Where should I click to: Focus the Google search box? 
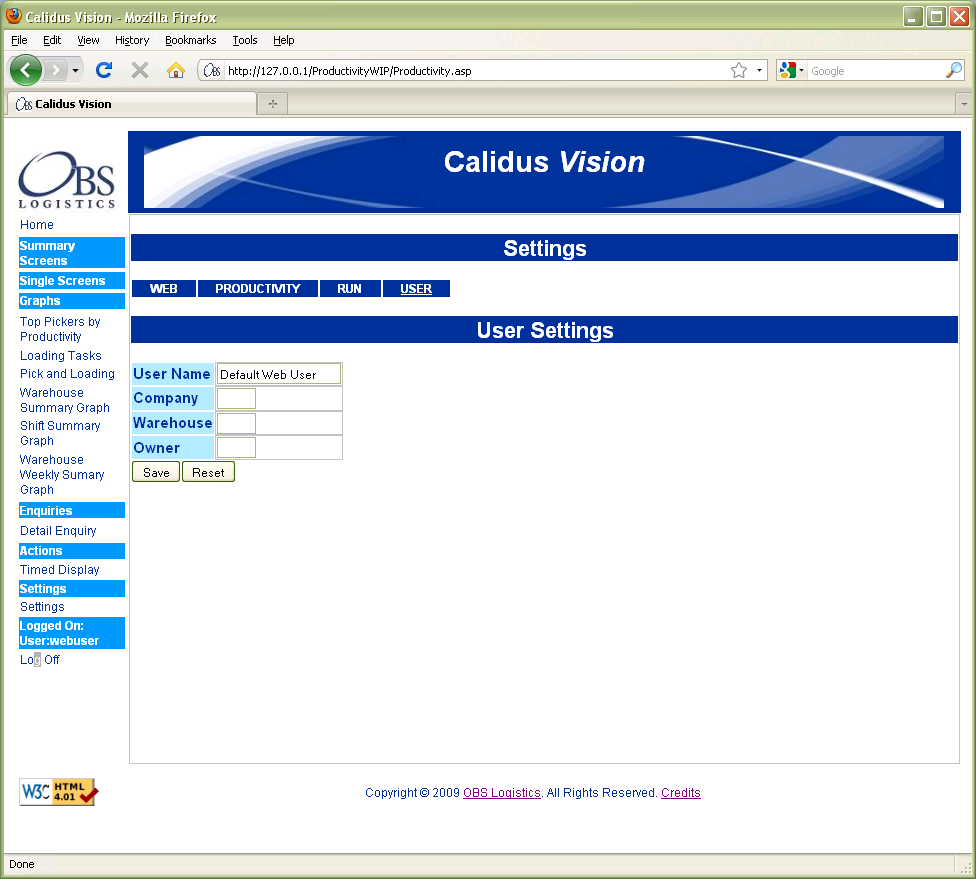[x=876, y=71]
